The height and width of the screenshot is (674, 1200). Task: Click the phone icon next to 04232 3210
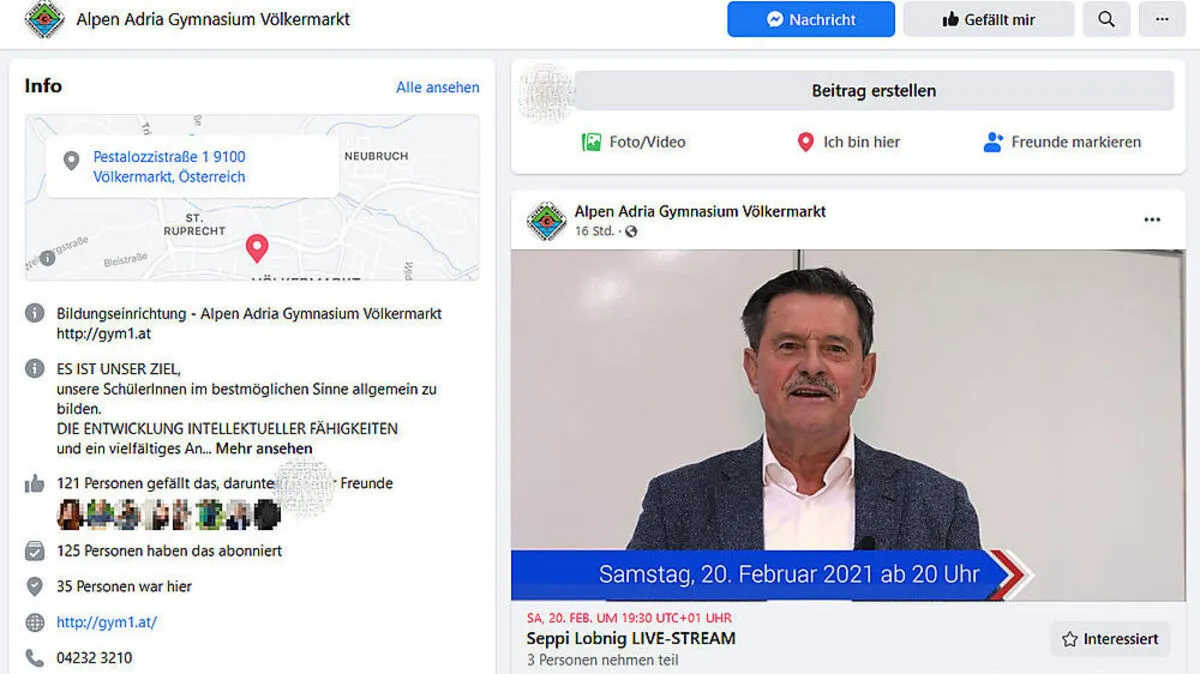pyautogui.click(x=33, y=657)
